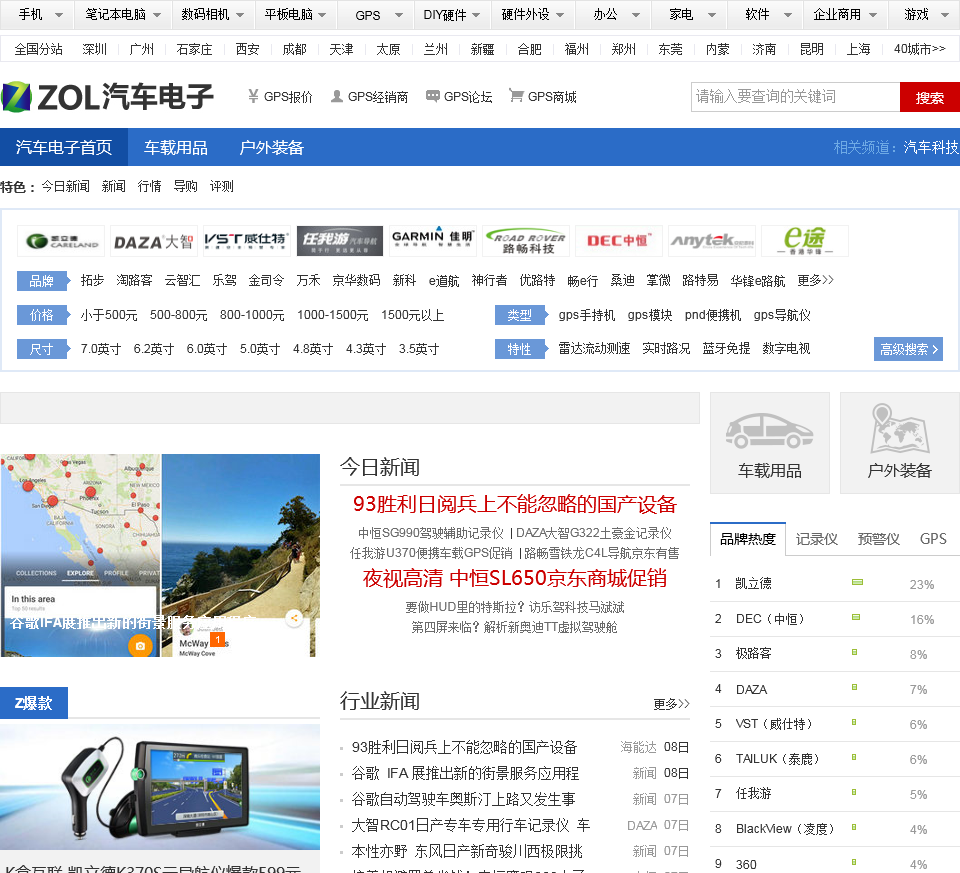This screenshot has width=960, height=873.
Task: Switch to the GPS ranking tab
Action: pos(933,539)
